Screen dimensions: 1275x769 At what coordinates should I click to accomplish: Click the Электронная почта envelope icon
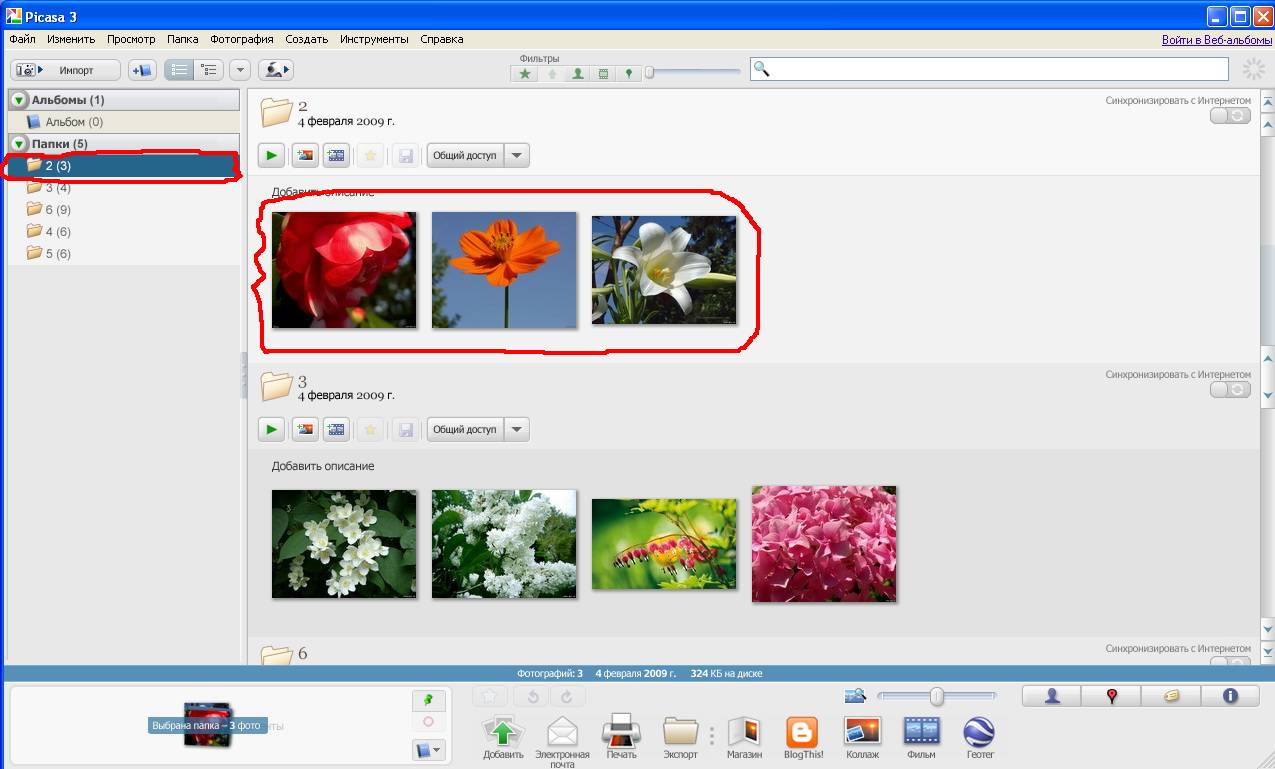coord(563,741)
